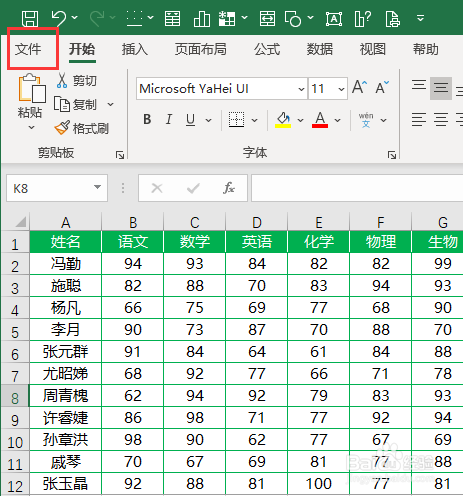Click the cell containing 张元群
Image resolution: width=463 pixels, height=496 pixels.
(65, 352)
